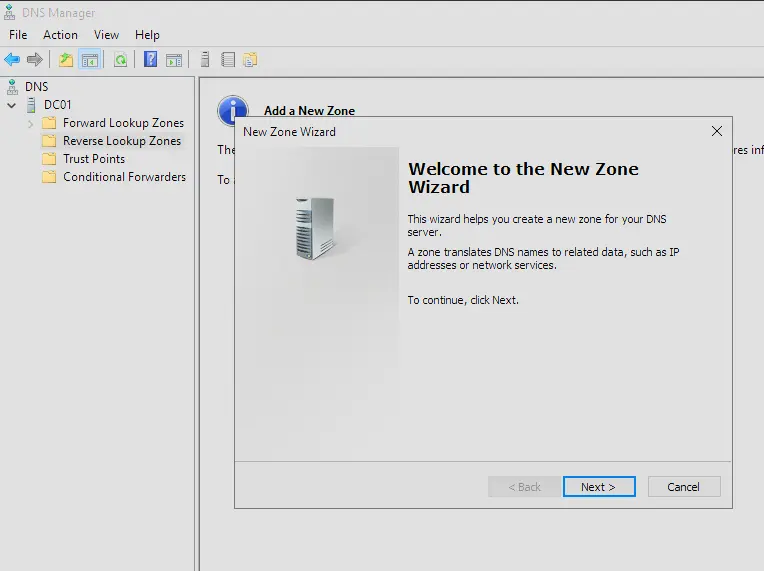Select Trust Points tree item

[94, 159]
